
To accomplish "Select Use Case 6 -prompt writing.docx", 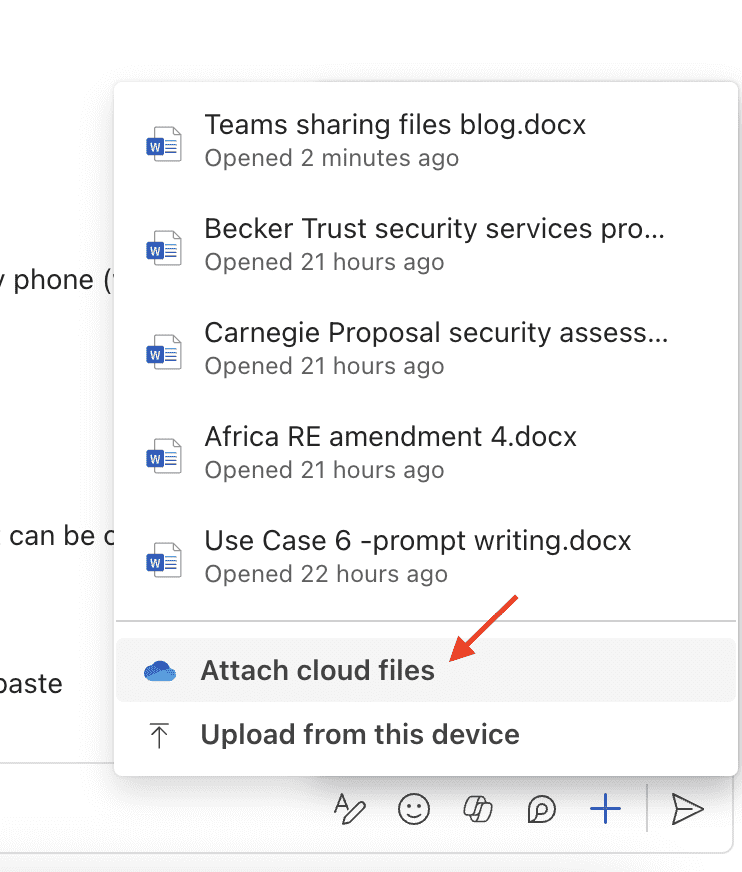I will coord(426,557).
